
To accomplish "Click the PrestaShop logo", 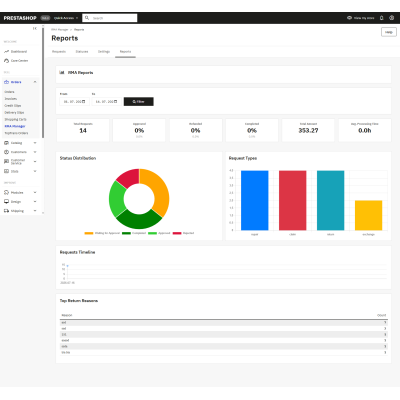I will (20, 18).
